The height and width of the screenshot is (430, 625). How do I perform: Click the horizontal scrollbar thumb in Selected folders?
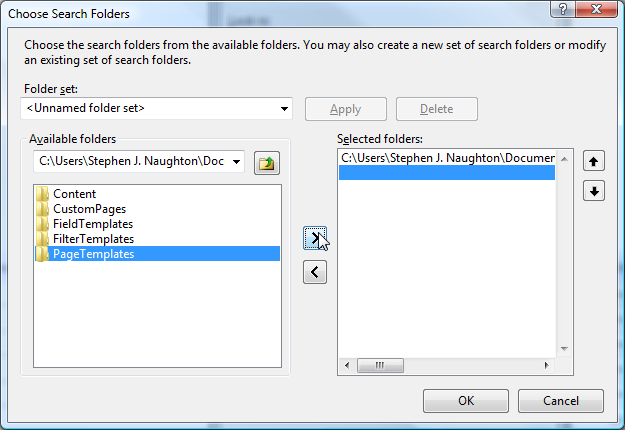[x=380, y=365]
